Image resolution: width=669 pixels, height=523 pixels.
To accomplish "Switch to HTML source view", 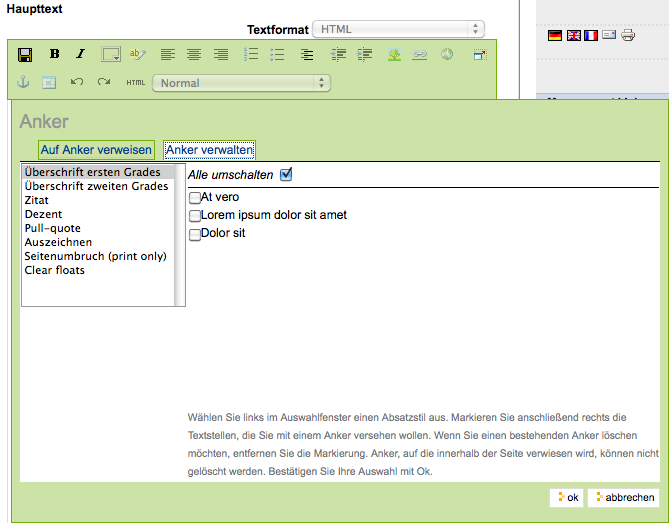I will point(136,83).
